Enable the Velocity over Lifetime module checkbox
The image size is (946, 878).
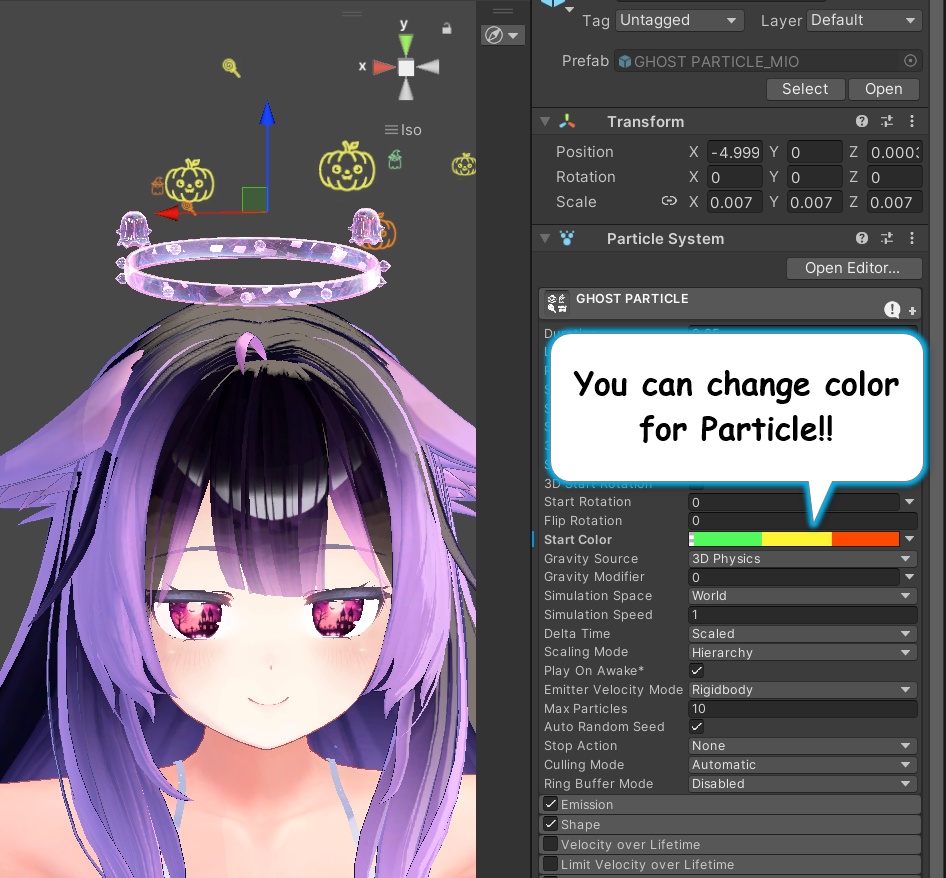(550, 844)
